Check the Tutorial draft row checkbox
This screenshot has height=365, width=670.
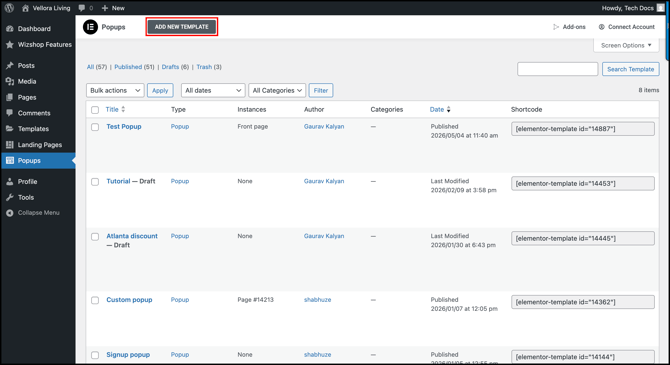[95, 182]
